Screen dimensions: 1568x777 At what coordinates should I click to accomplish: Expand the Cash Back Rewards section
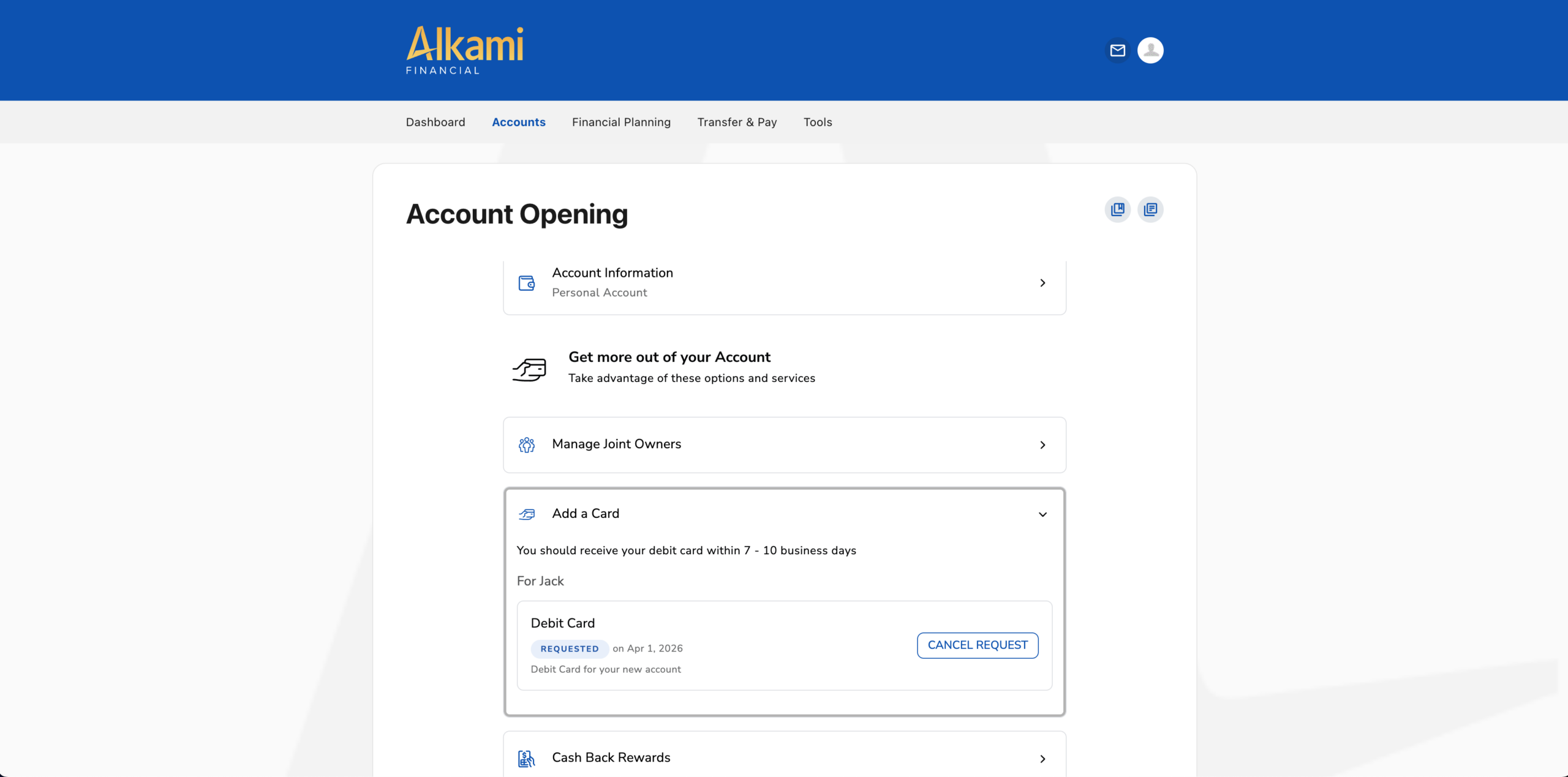click(1043, 759)
